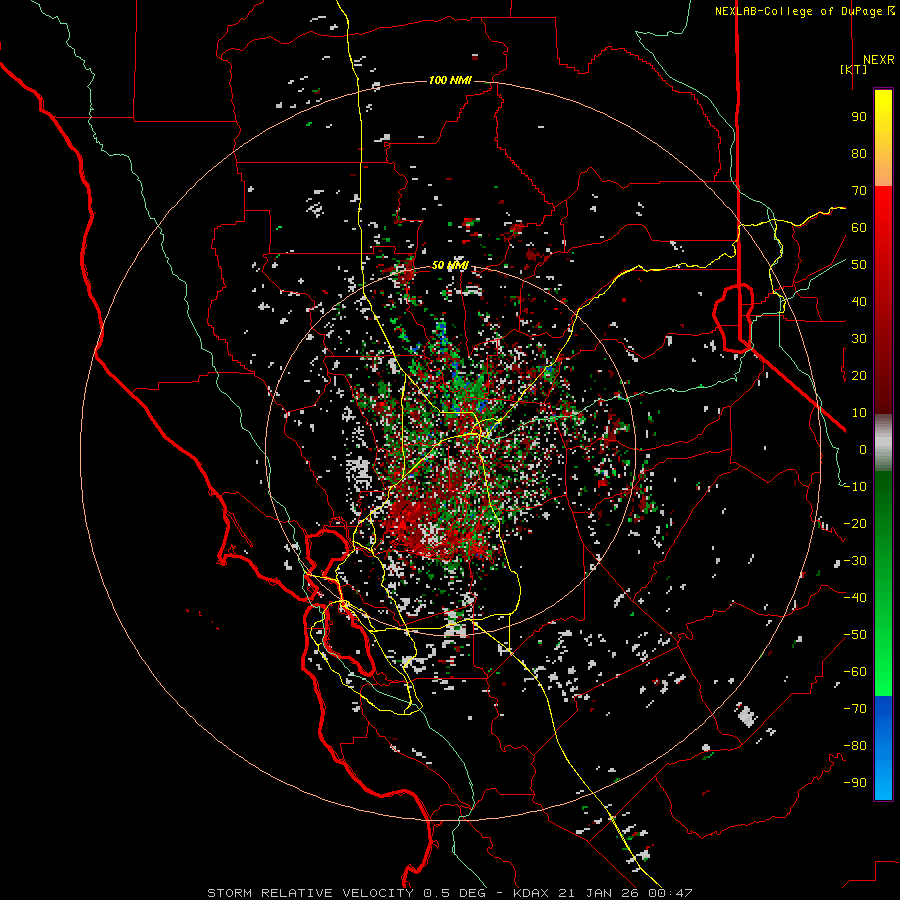
Task: Click the yellow top segment of color bar
Action: pos(883,138)
